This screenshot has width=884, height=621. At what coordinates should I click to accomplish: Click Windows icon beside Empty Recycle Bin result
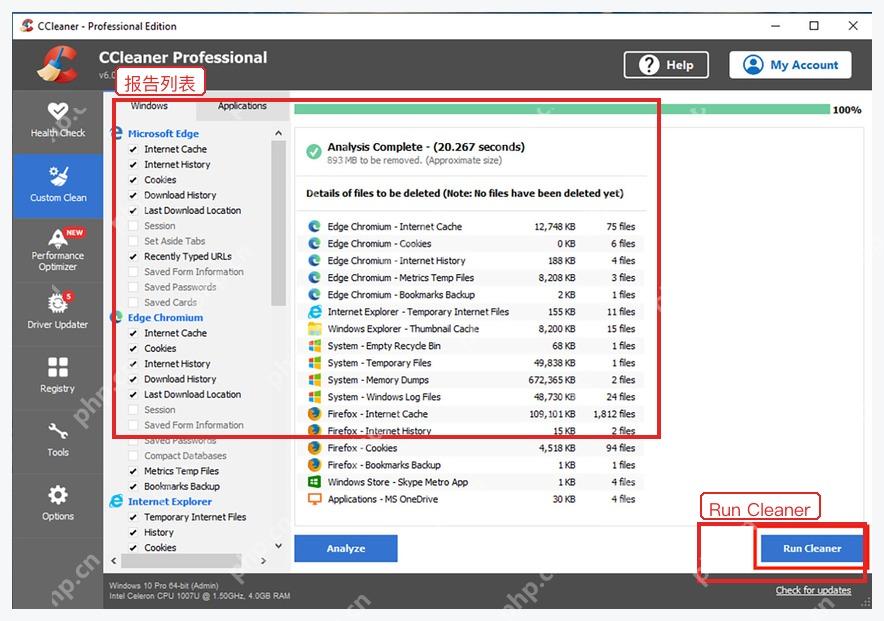tap(314, 345)
